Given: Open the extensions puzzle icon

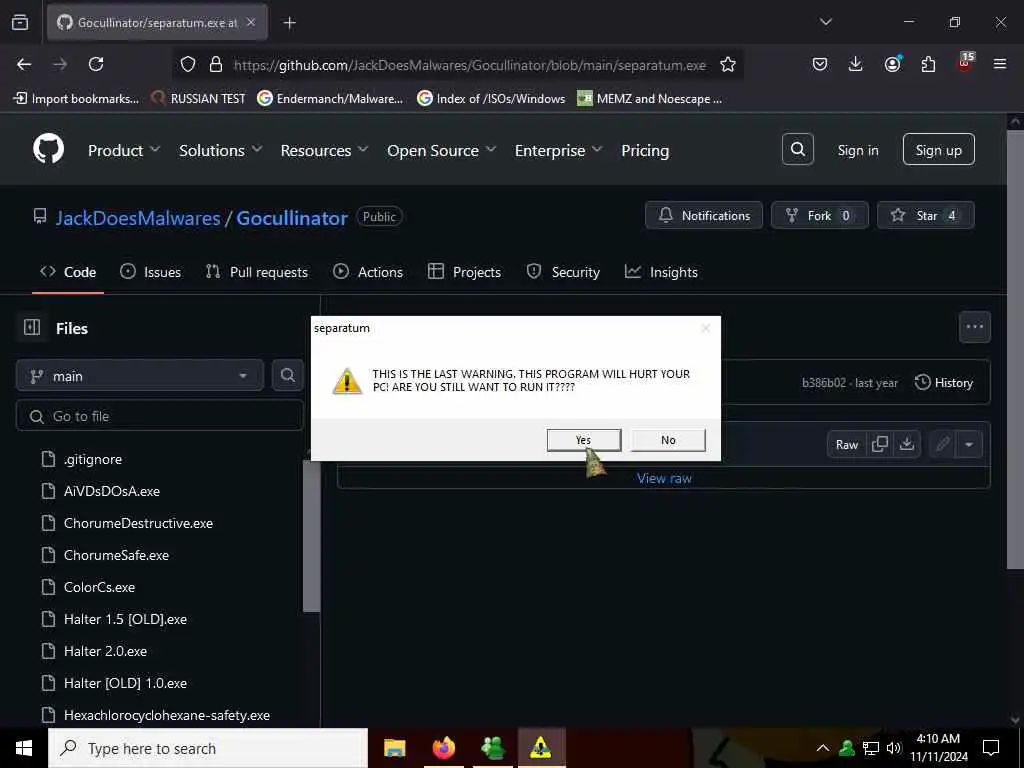Looking at the screenshot, I should pos(928,64).
